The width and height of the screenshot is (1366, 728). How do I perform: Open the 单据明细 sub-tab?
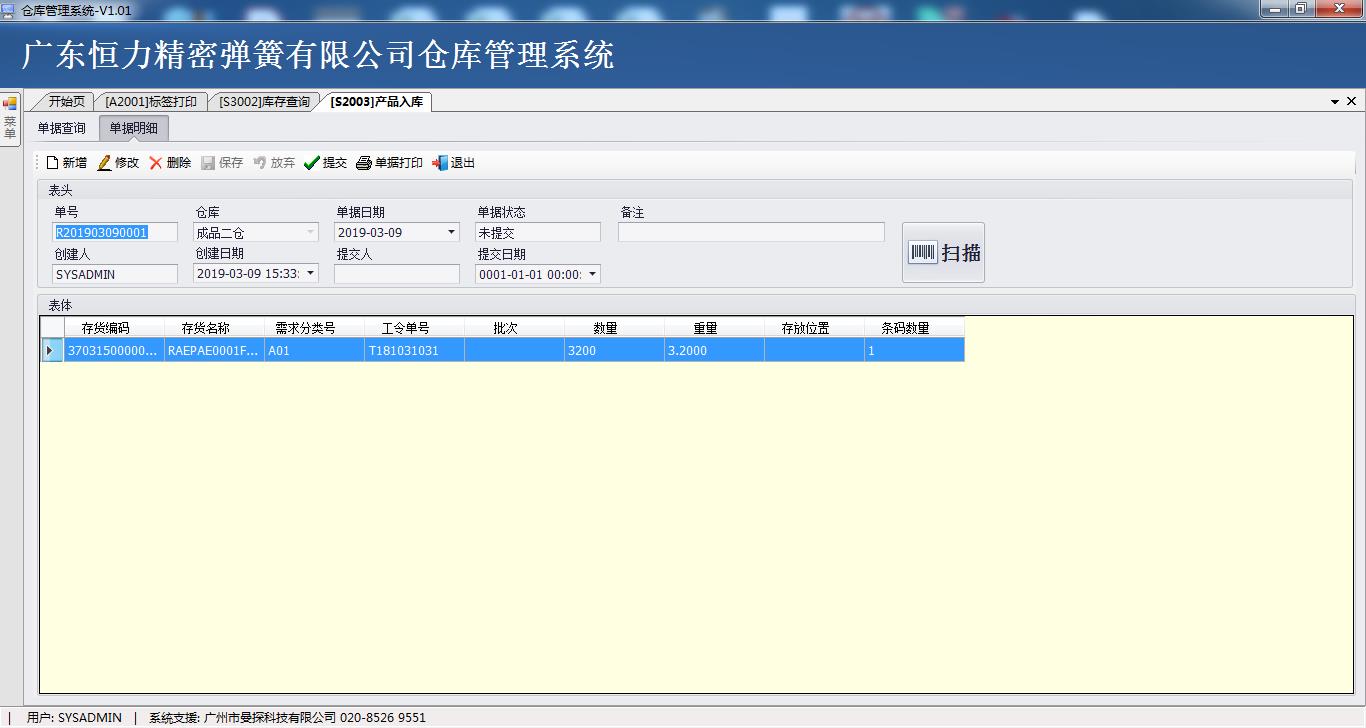tap(133, 128)
